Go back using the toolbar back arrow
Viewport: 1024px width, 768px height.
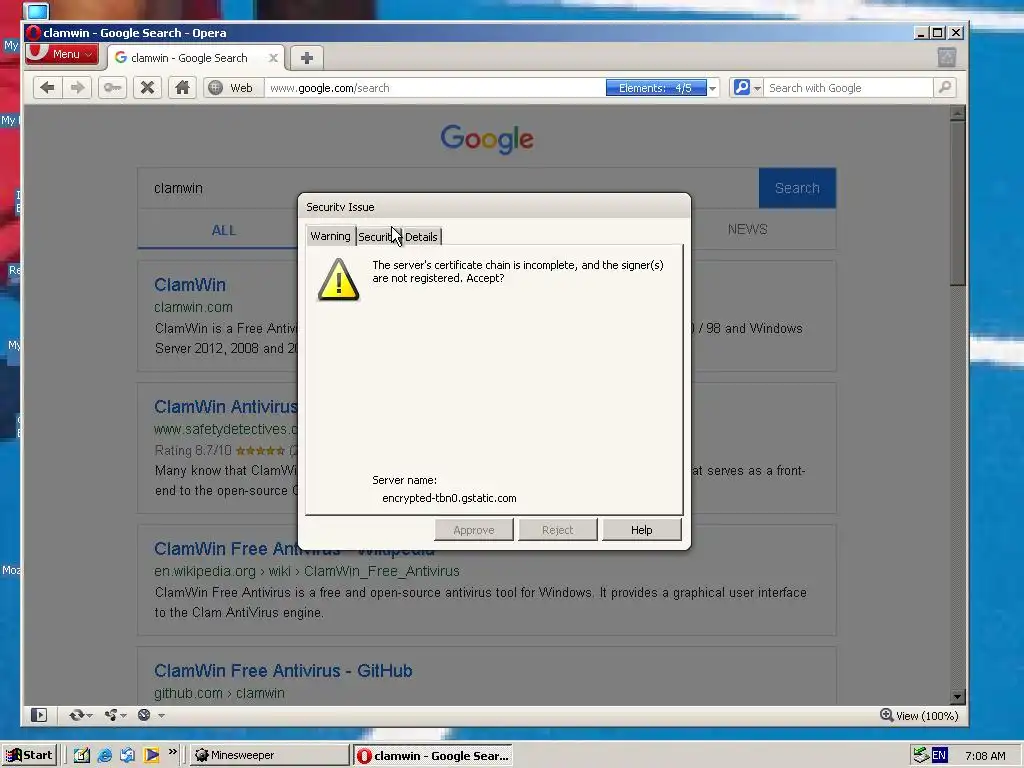(47, 88)
